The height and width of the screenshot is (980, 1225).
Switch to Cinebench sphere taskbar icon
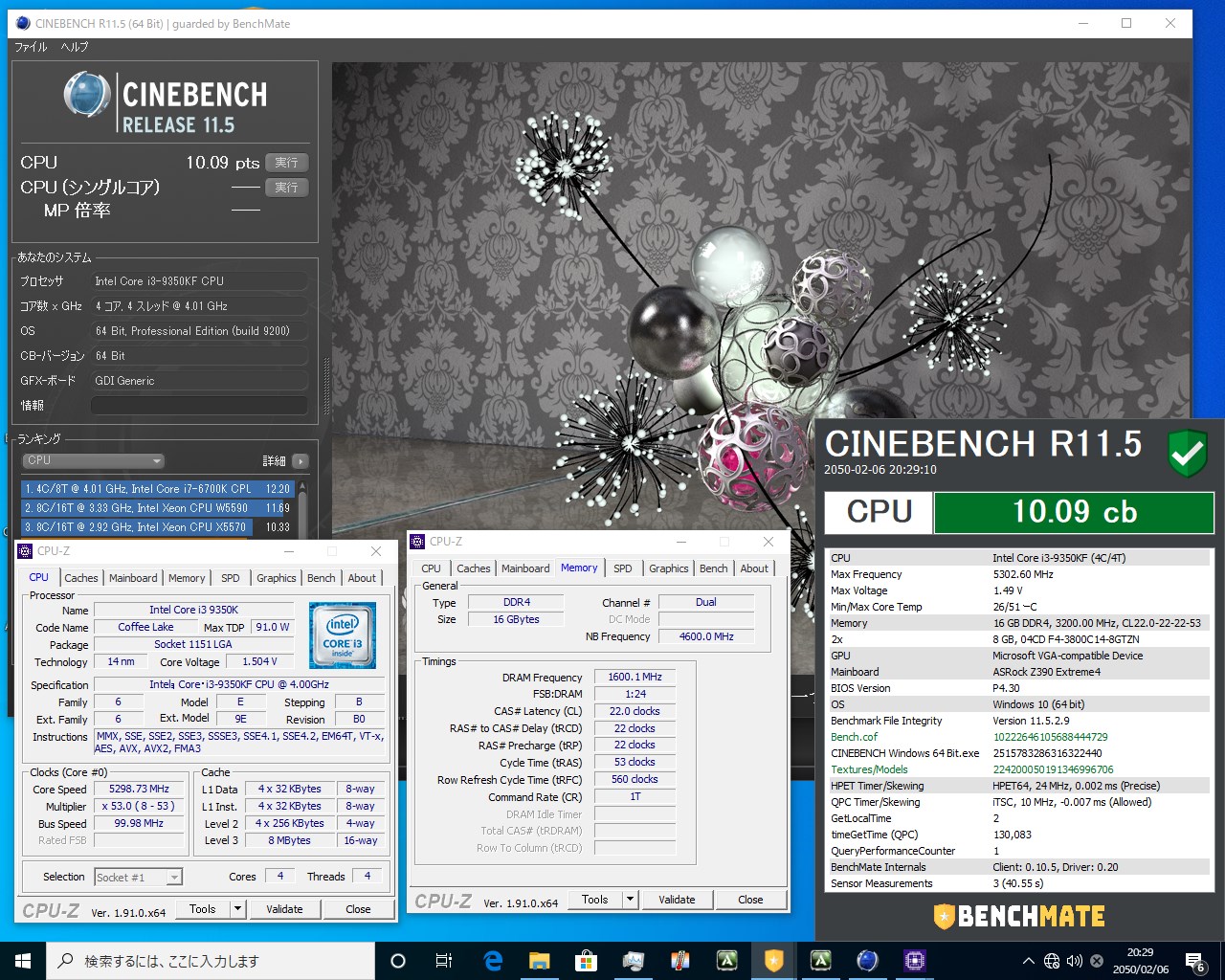(x=867, y=961)
